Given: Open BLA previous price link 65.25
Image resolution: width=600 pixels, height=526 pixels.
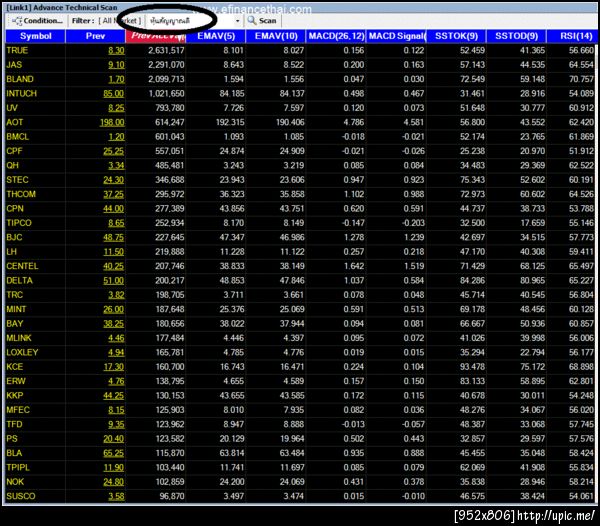Looking at the screenshot, I should coord(113,453).
